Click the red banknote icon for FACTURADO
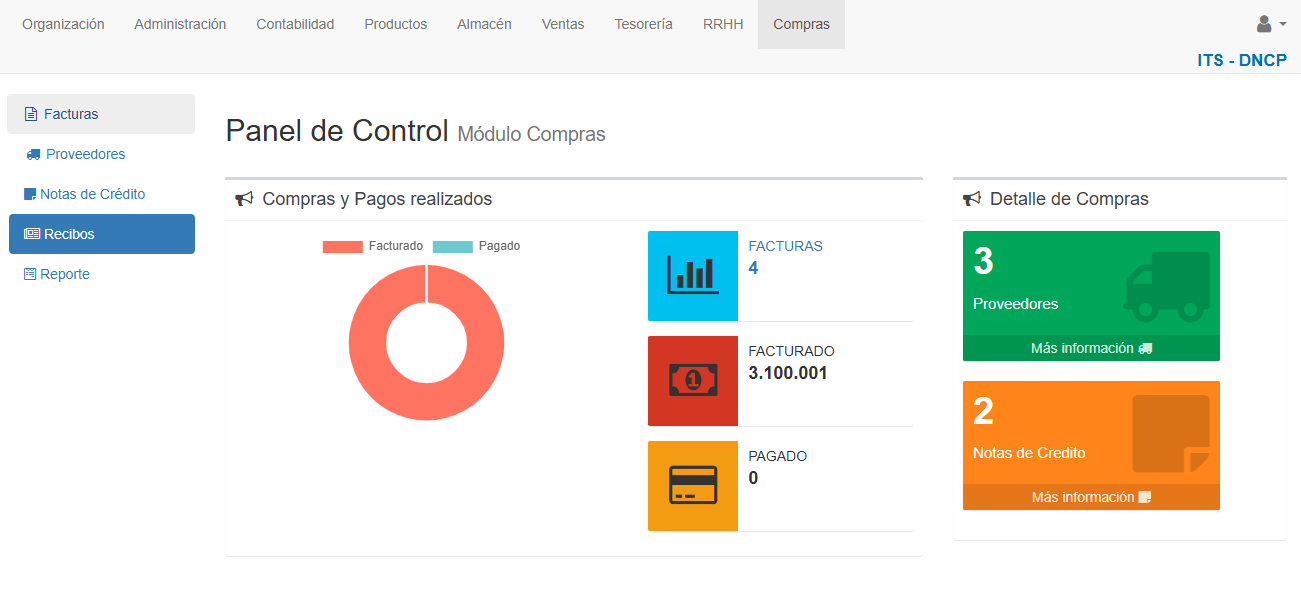The image size is (1301, 591). (692, 381)
